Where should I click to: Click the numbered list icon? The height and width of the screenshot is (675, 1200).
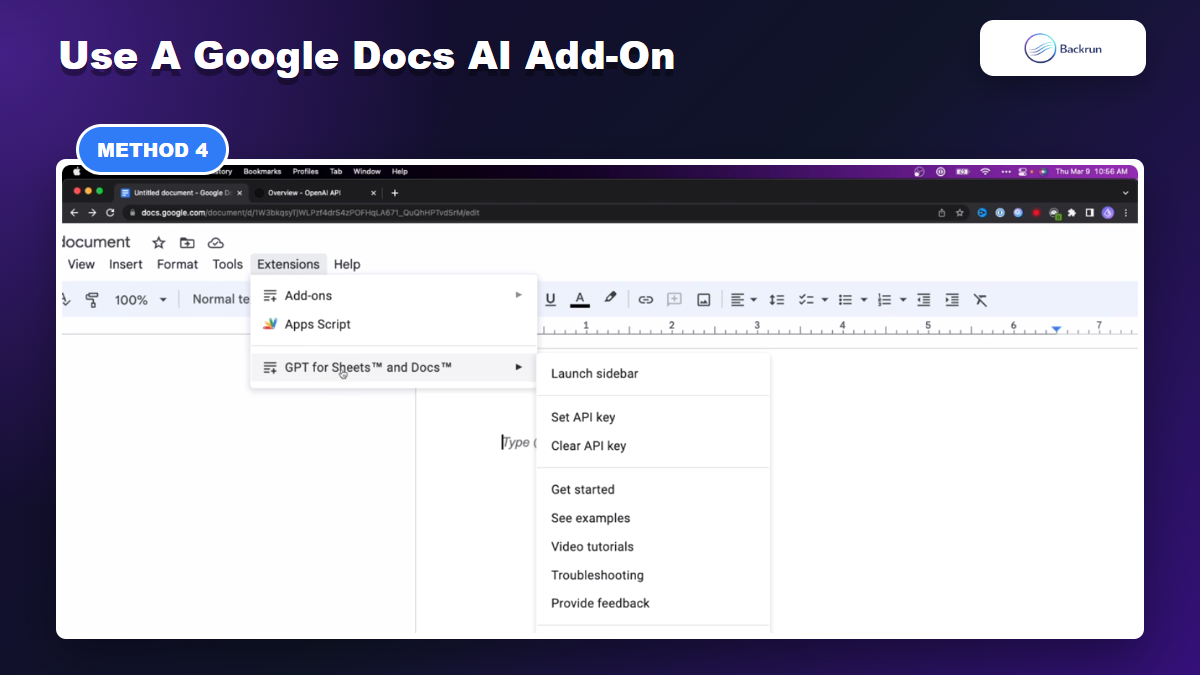[x=884, y=299]
